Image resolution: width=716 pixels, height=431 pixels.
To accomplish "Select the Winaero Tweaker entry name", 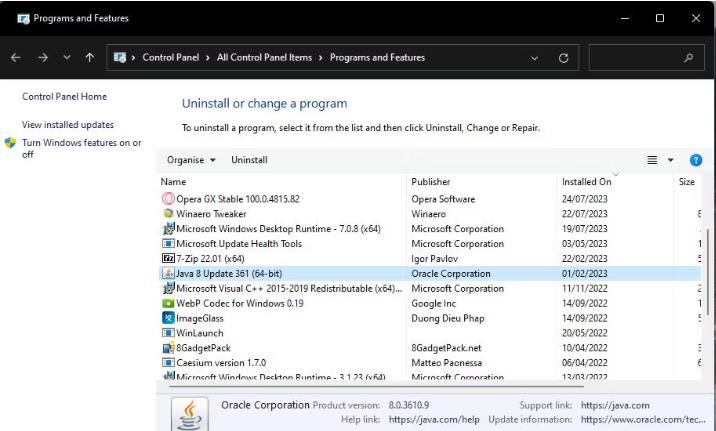I will pyautogui.click(x=211, y=214).
